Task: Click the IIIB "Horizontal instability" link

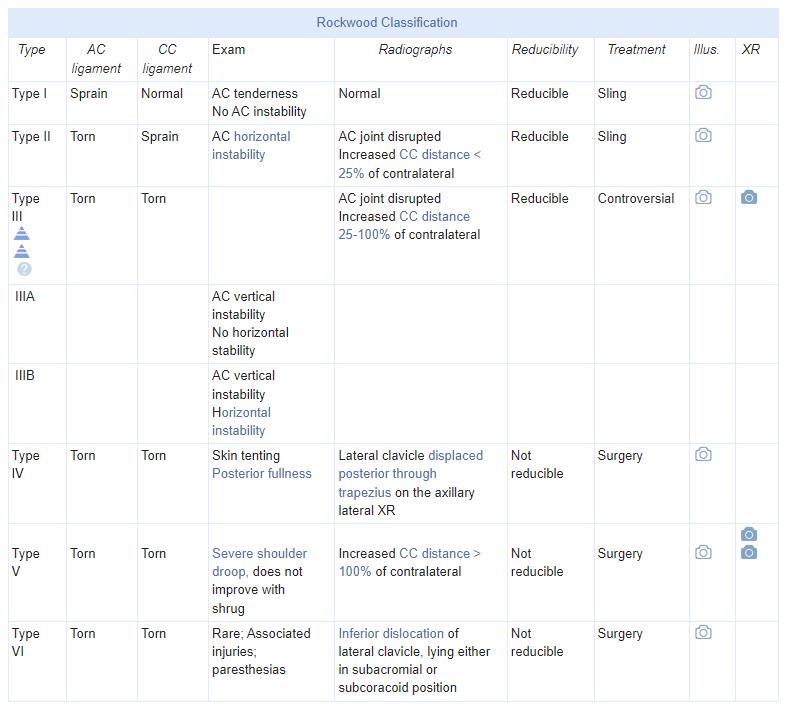Action: point(241,421)
